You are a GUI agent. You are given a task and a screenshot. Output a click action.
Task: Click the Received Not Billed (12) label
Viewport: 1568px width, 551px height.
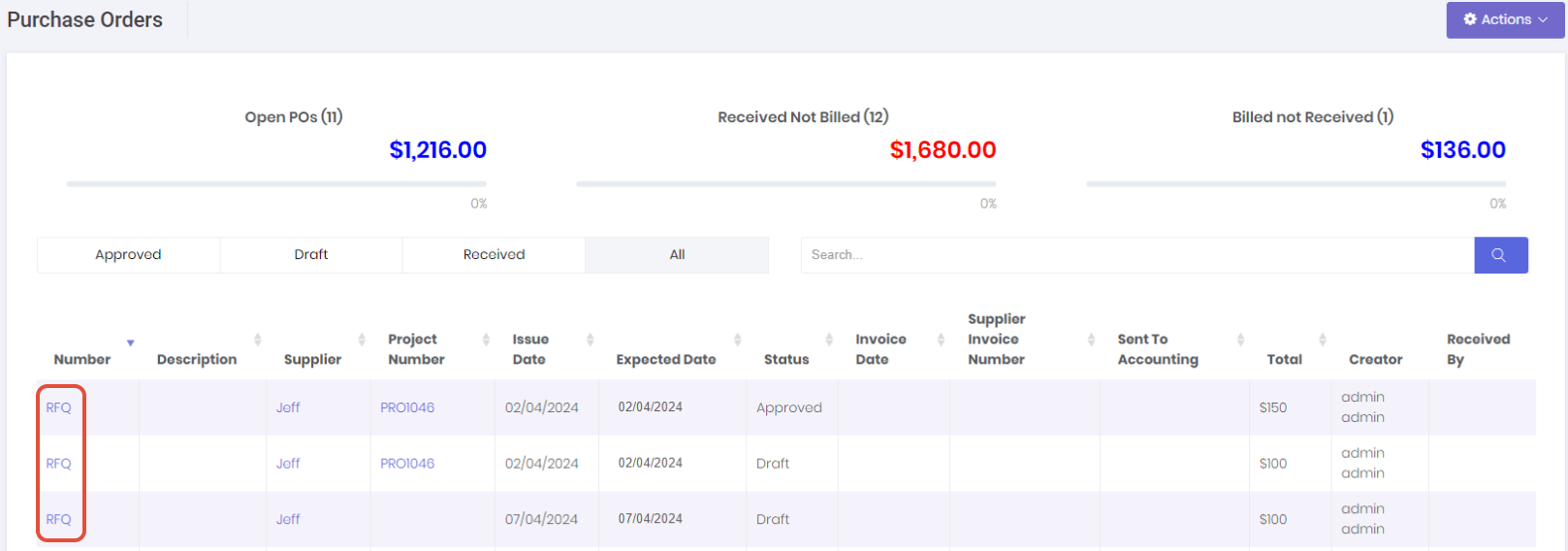[x=803, y=116]
